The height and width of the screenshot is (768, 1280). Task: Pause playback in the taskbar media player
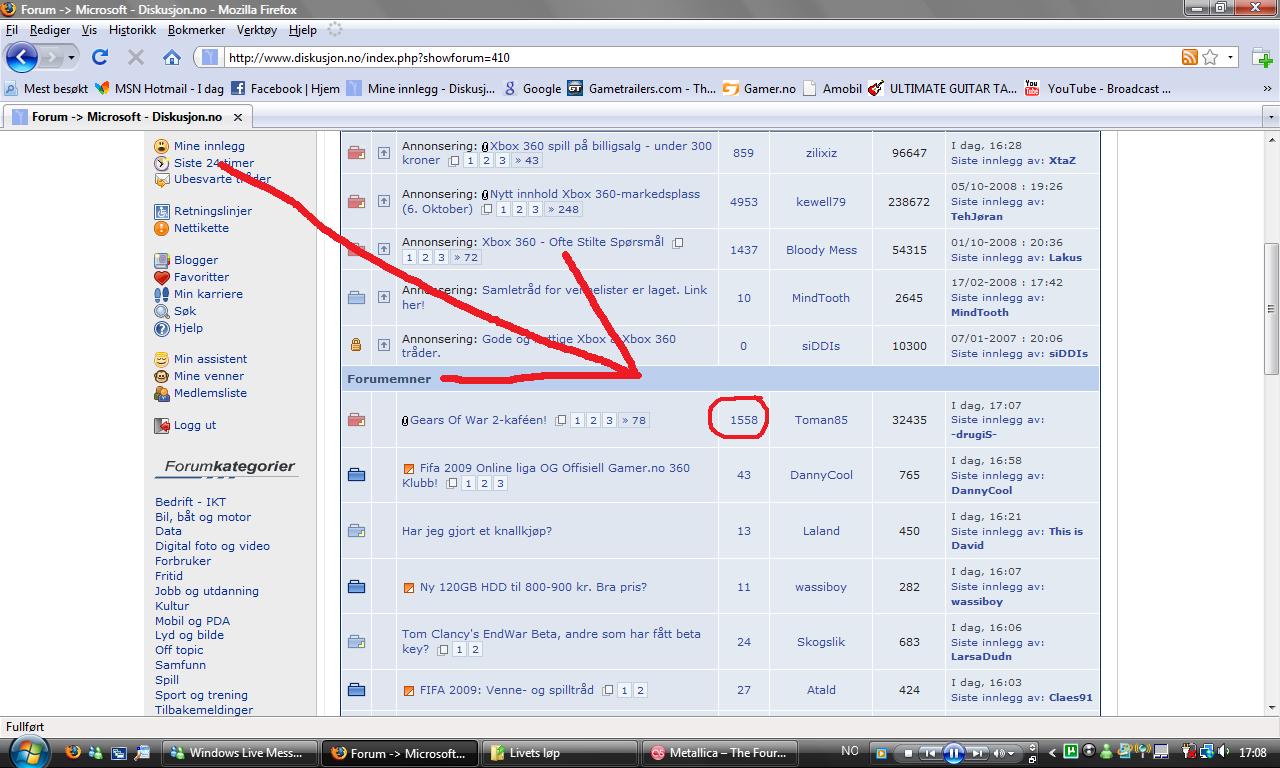pyautogui.click(x=953, y=752)
